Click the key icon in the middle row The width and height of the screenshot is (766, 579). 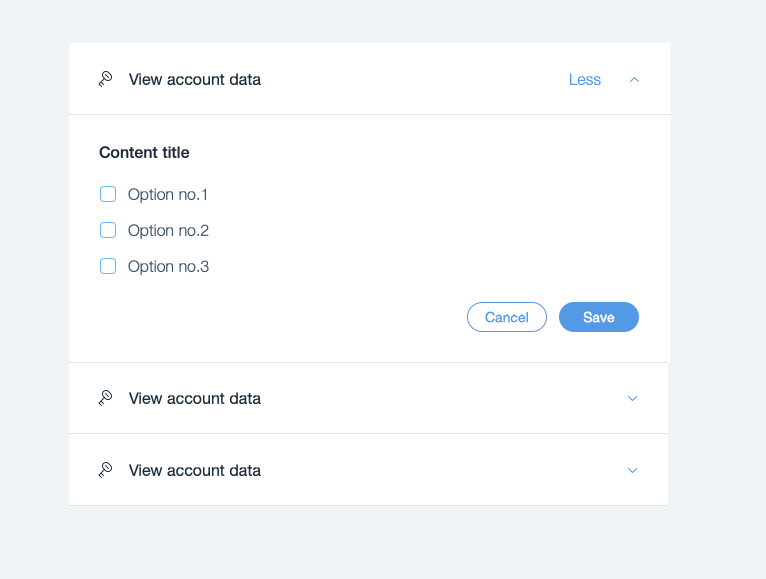click(x=105, y=398)
